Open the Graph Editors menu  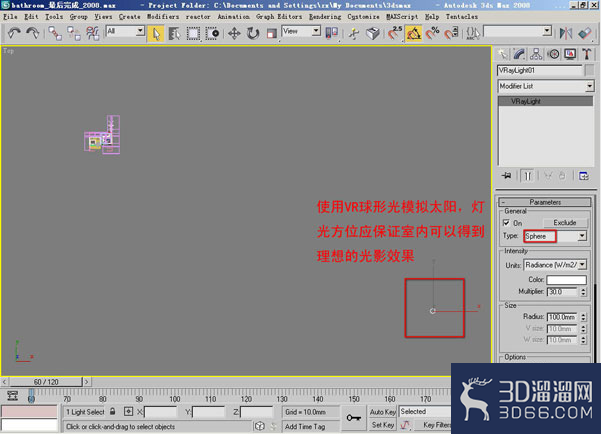[x=279, y=17]
